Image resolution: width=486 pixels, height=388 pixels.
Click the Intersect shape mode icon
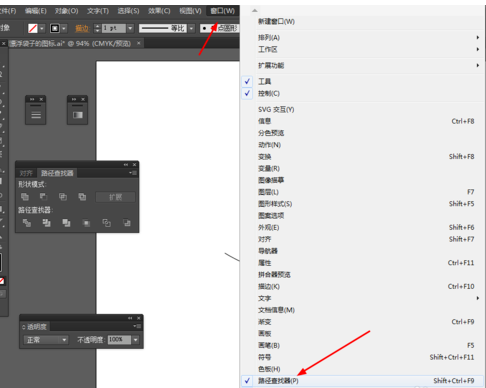(63, 197)
